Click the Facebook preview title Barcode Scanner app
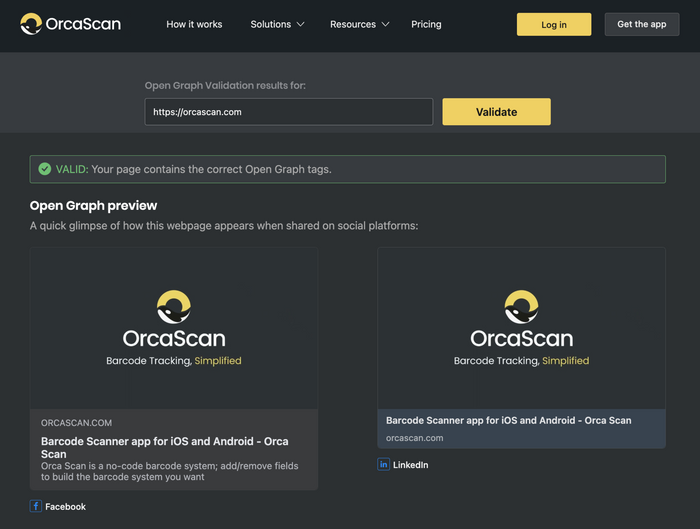This screenshot has width=700, height=529. click(165, 447)
